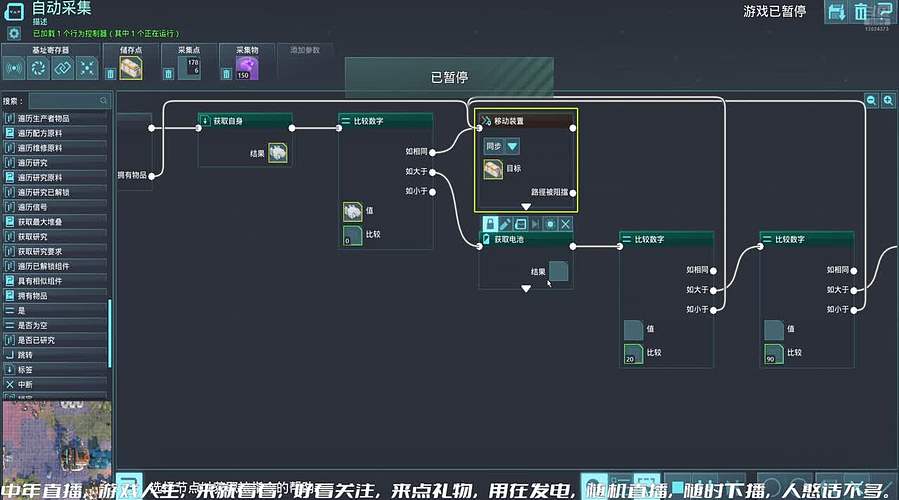Expand the arrow below 获取电池 node

[526, 289]
